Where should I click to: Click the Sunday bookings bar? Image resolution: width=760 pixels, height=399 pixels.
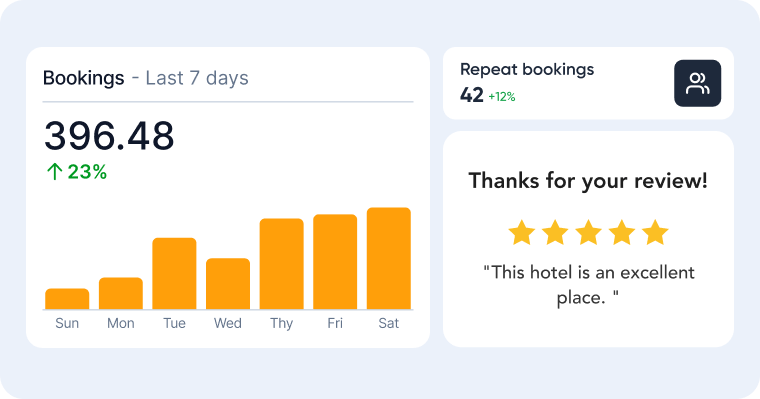pyautogui.click(x=67, y=299)
